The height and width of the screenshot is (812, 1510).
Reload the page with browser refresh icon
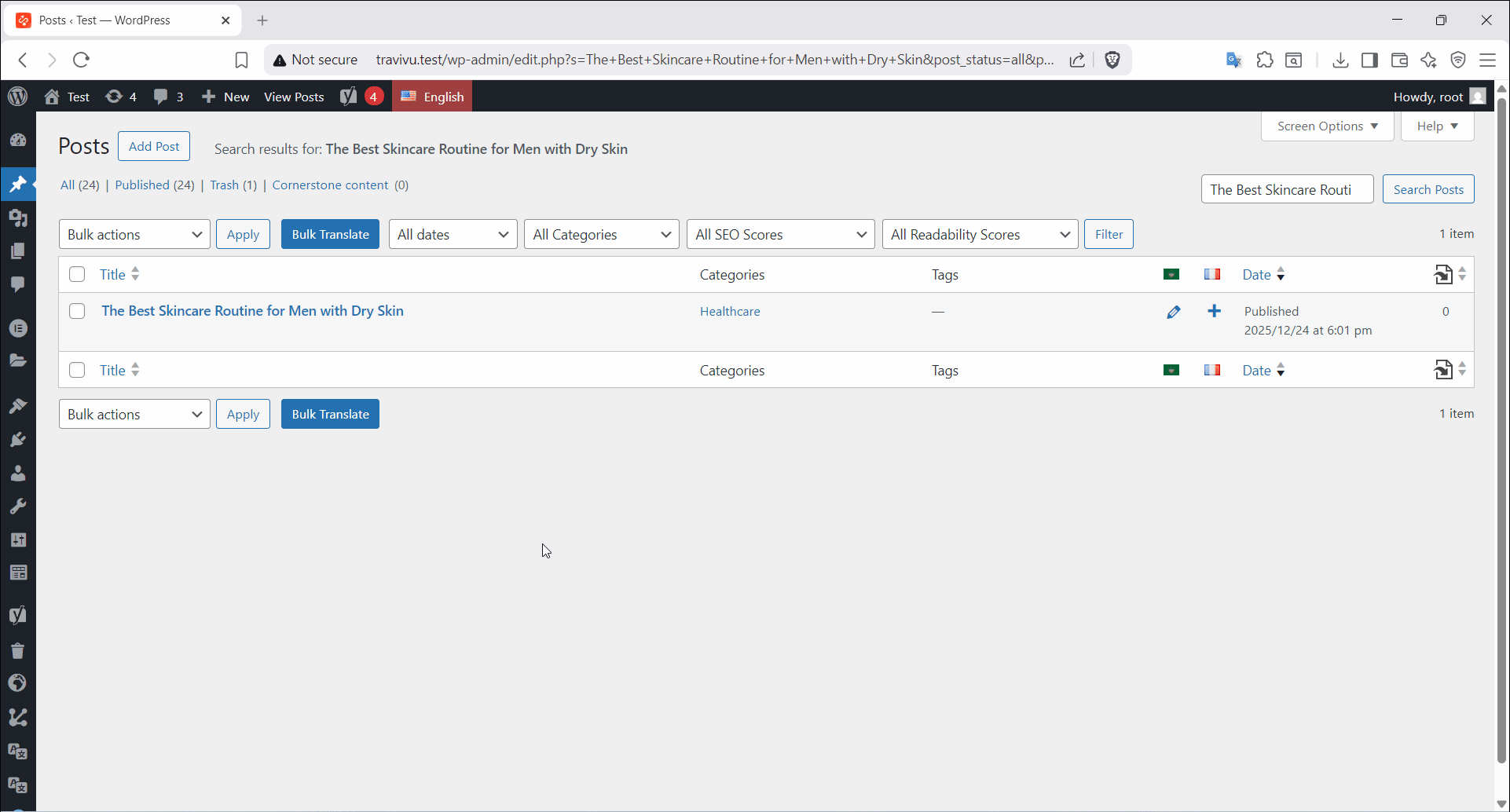pos(81,60)
